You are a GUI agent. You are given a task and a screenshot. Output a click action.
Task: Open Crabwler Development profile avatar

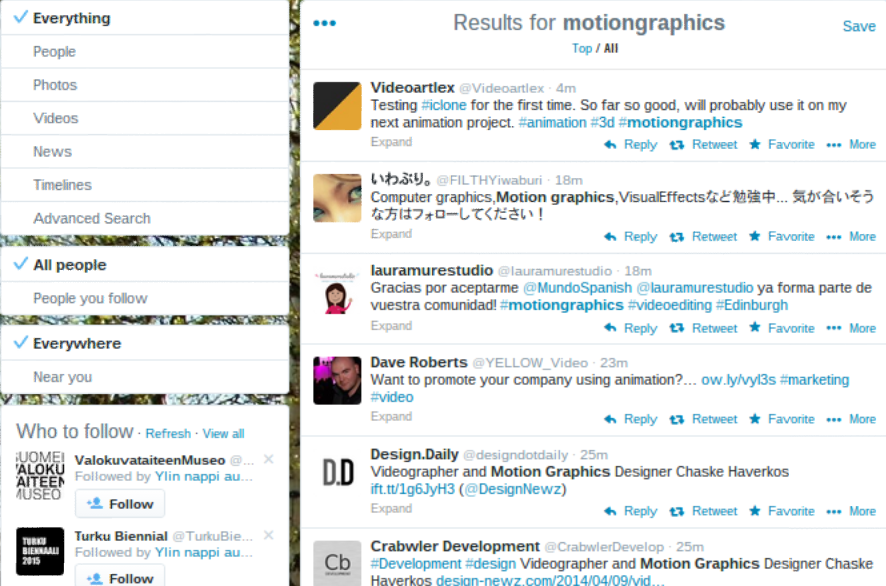pos(337,563)
